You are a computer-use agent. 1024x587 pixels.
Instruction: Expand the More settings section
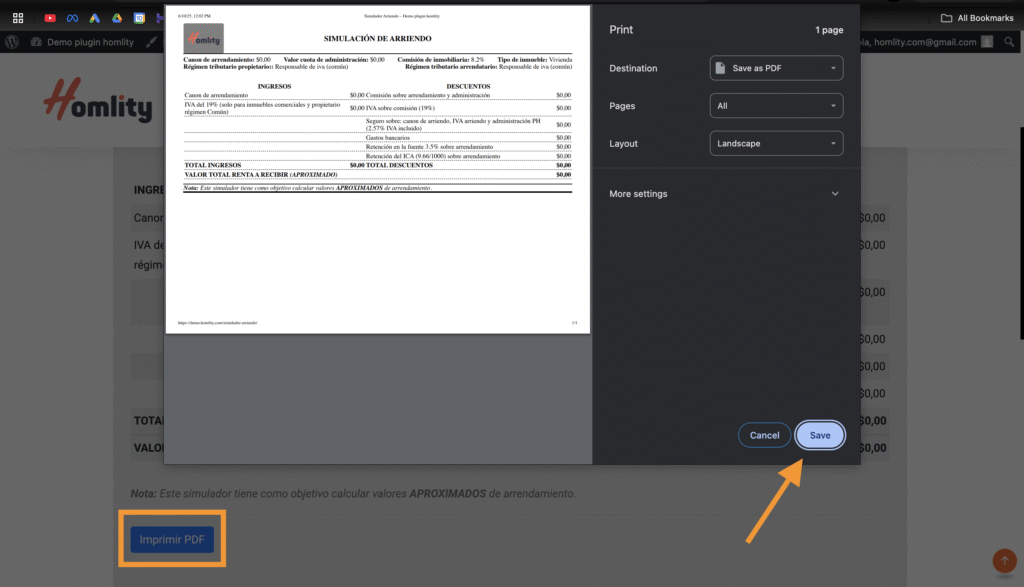tap(724, 194)
